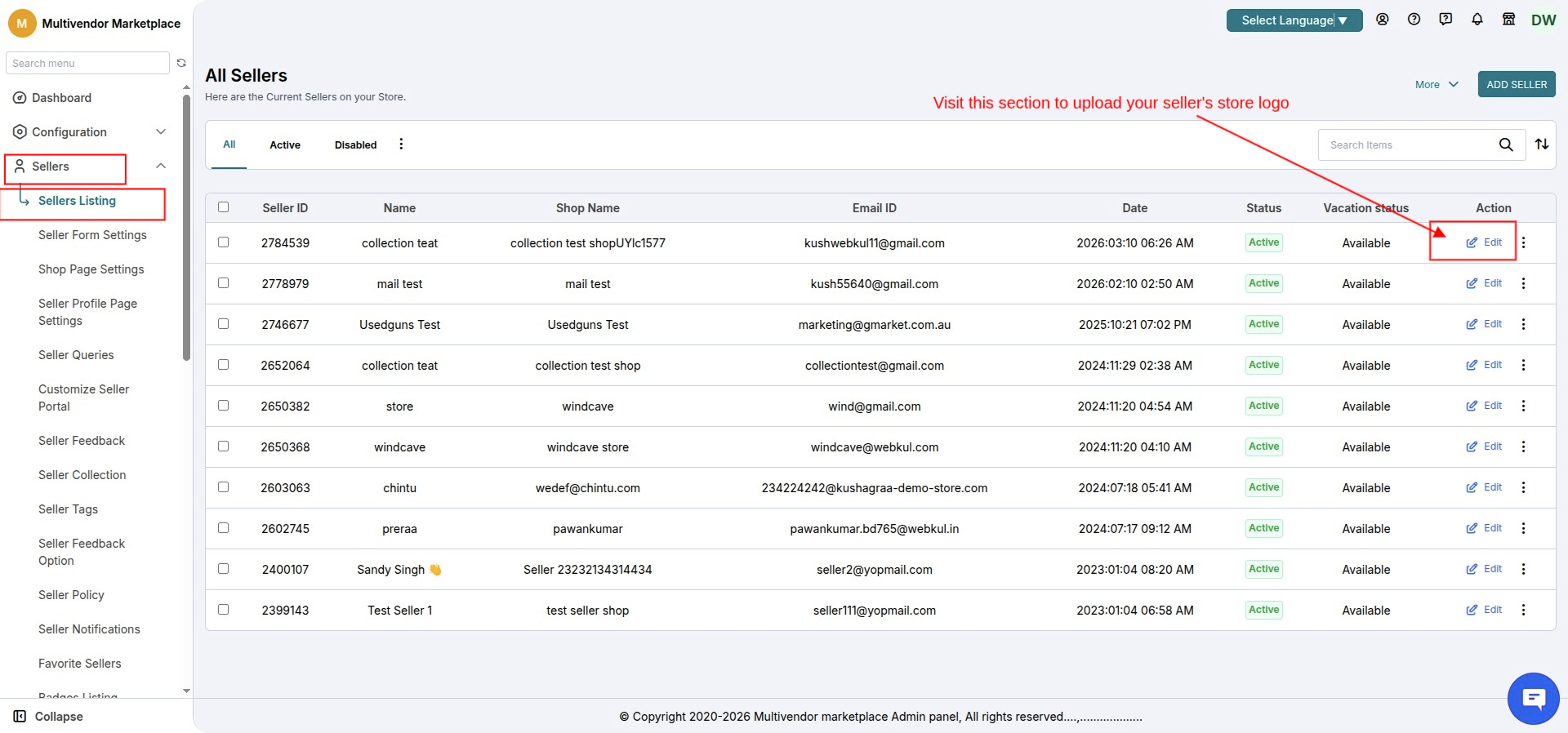Viewport: 1568px width, 733px height.
Task: Open the help question mark icon
Action: (1414, 20)
